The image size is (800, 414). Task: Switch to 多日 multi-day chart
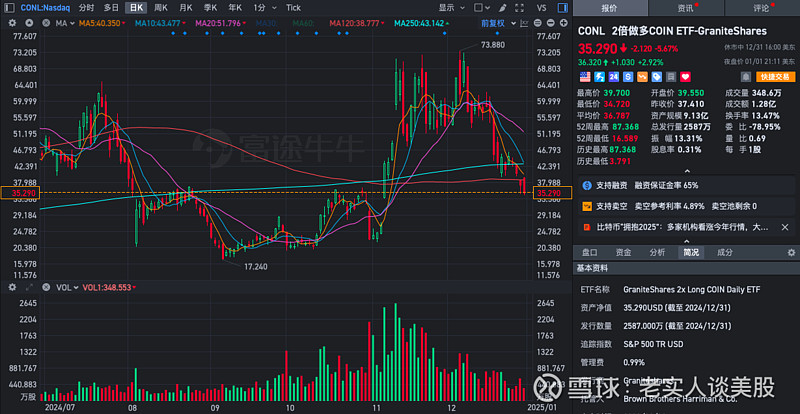click(111, 8)
